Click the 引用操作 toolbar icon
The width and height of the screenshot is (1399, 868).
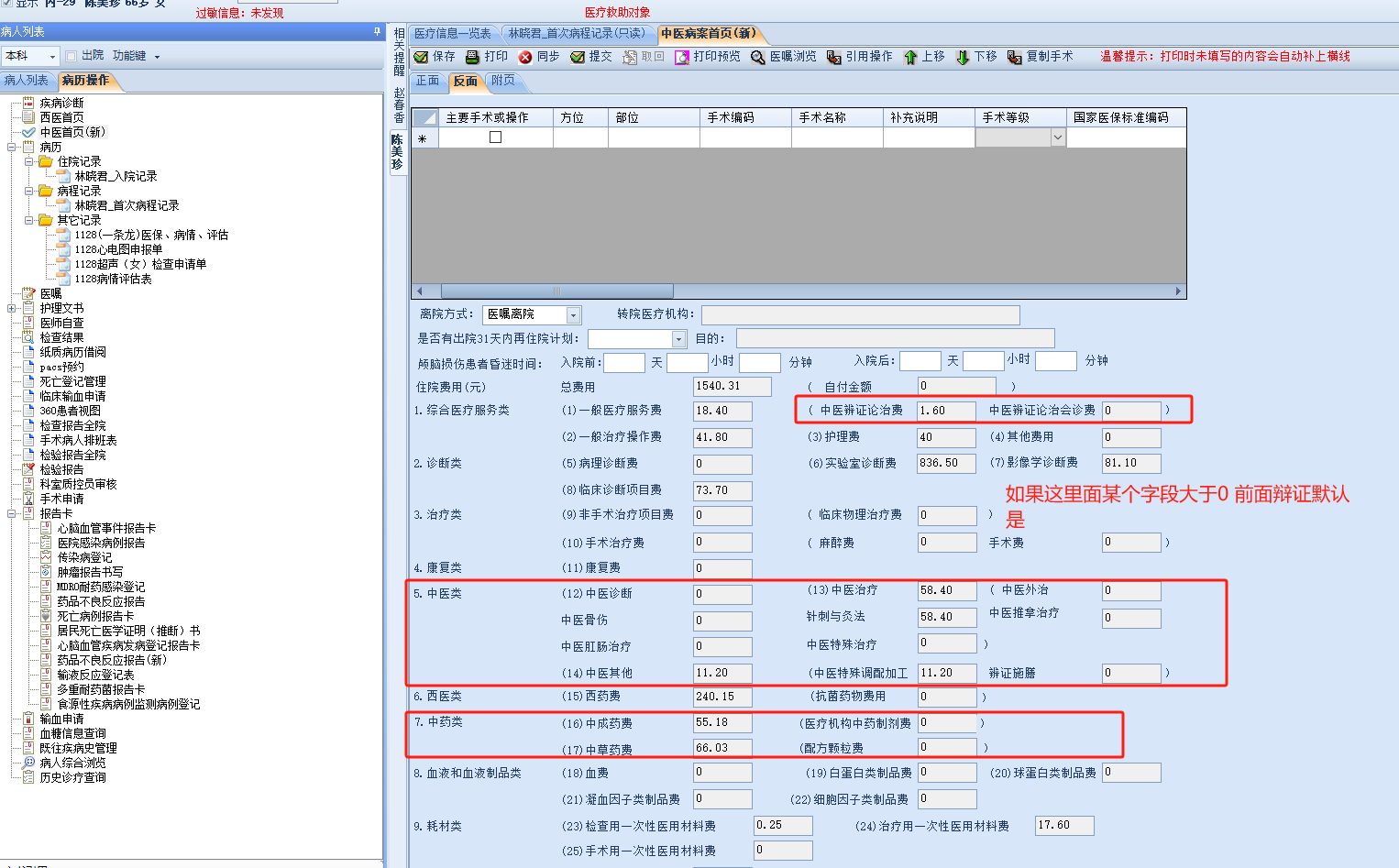coord(833,57)
